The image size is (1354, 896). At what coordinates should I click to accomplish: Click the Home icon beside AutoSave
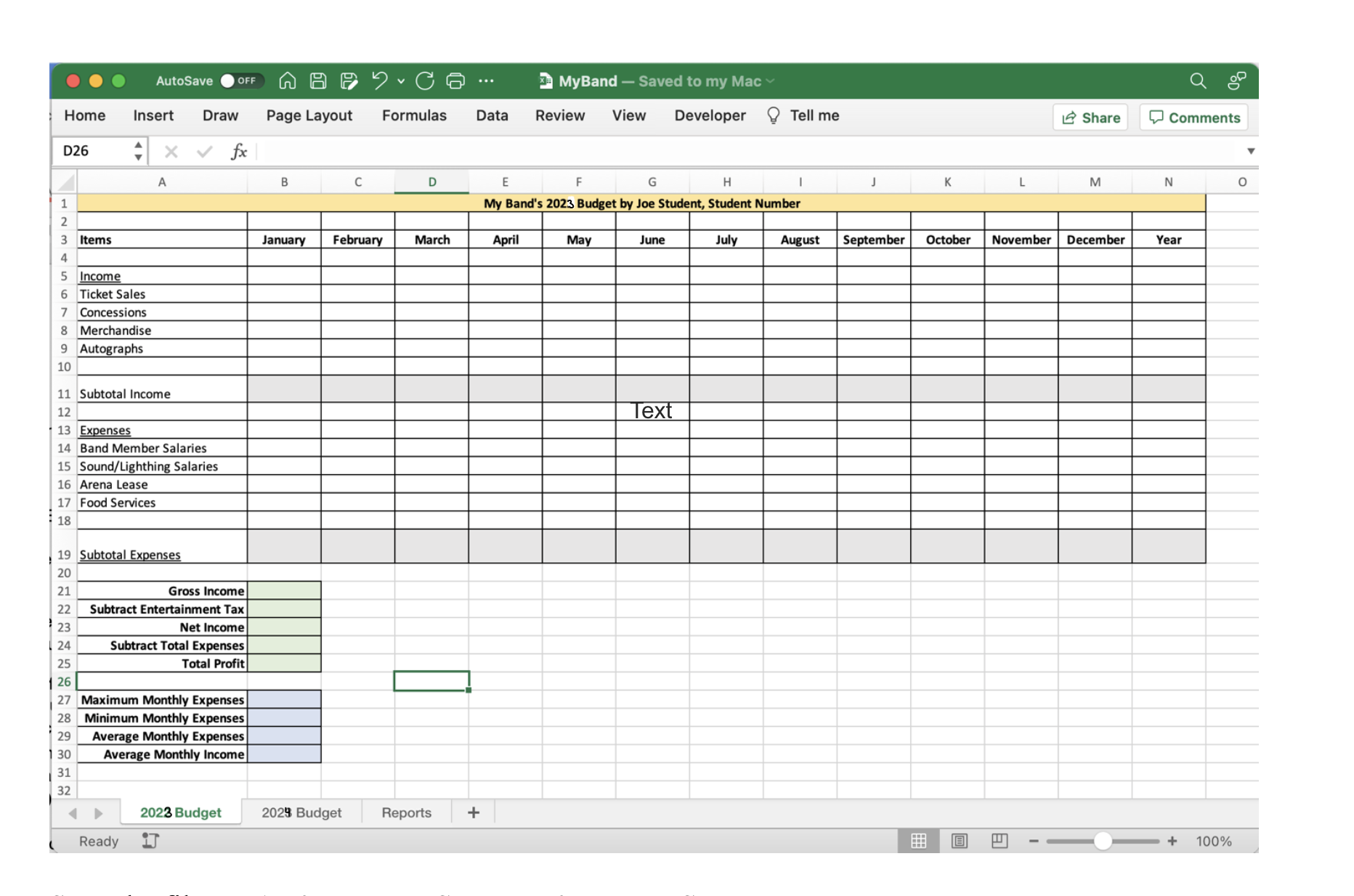(x=286, y=81)
